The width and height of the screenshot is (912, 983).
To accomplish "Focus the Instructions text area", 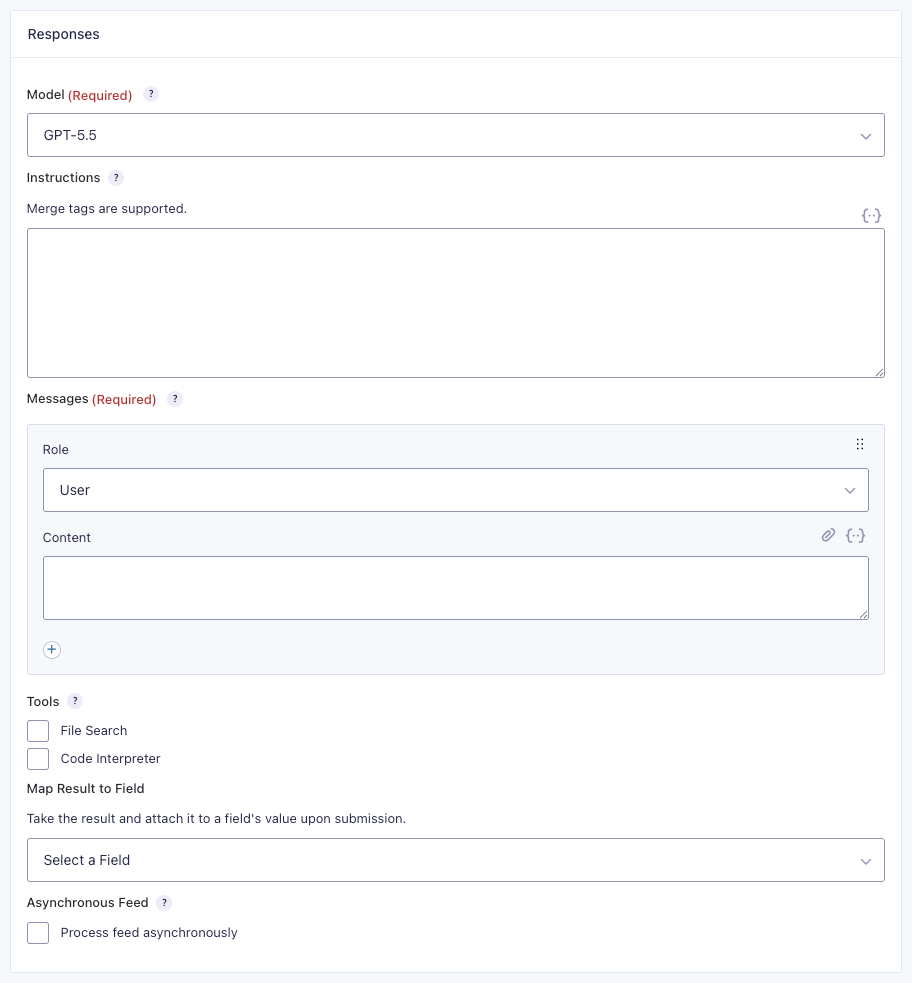I will [456, 303].
